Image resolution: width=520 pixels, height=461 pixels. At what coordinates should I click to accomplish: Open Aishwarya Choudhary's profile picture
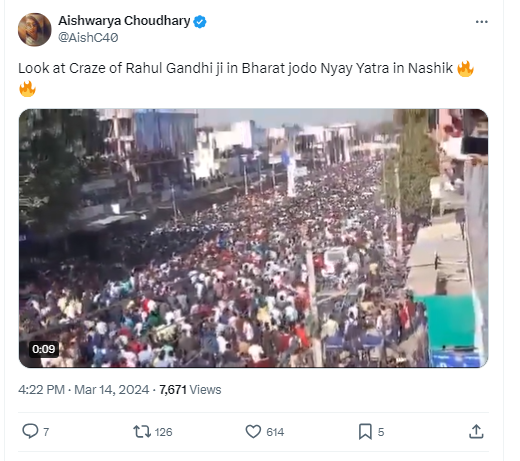pos(35,29)
